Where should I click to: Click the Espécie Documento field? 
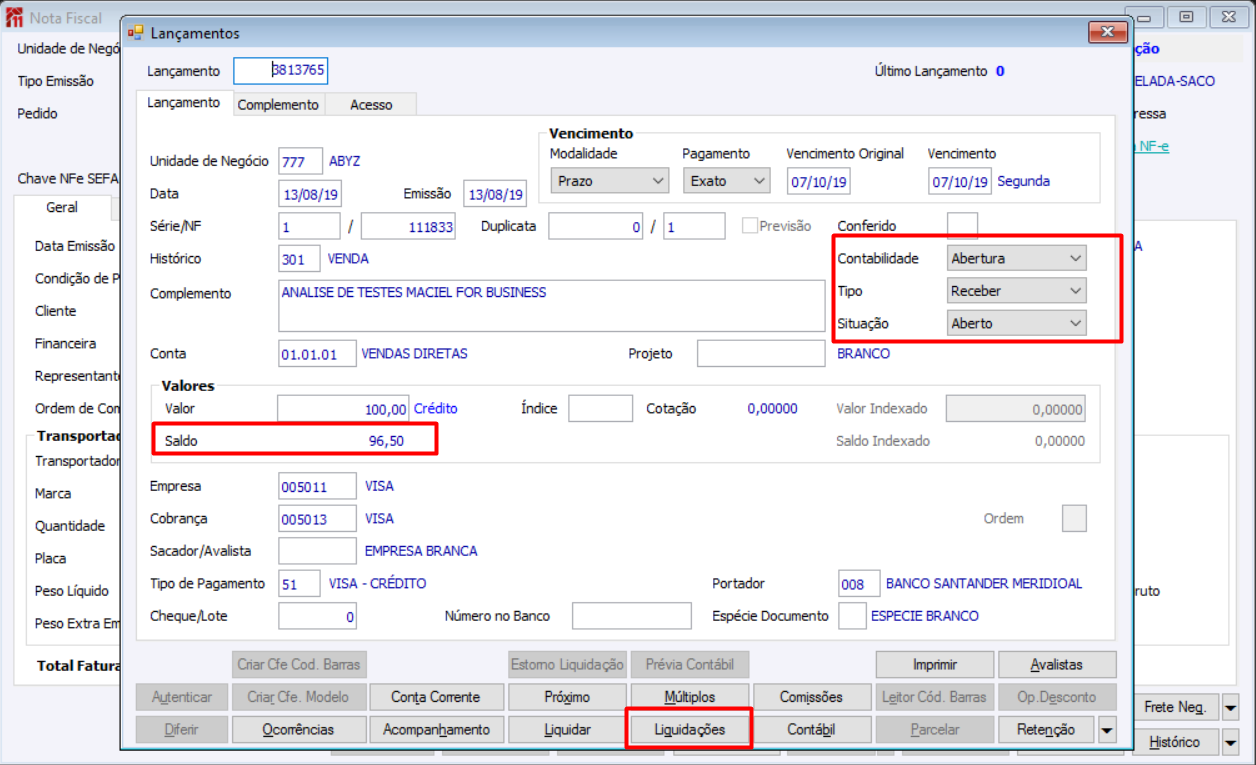[852, 616]
